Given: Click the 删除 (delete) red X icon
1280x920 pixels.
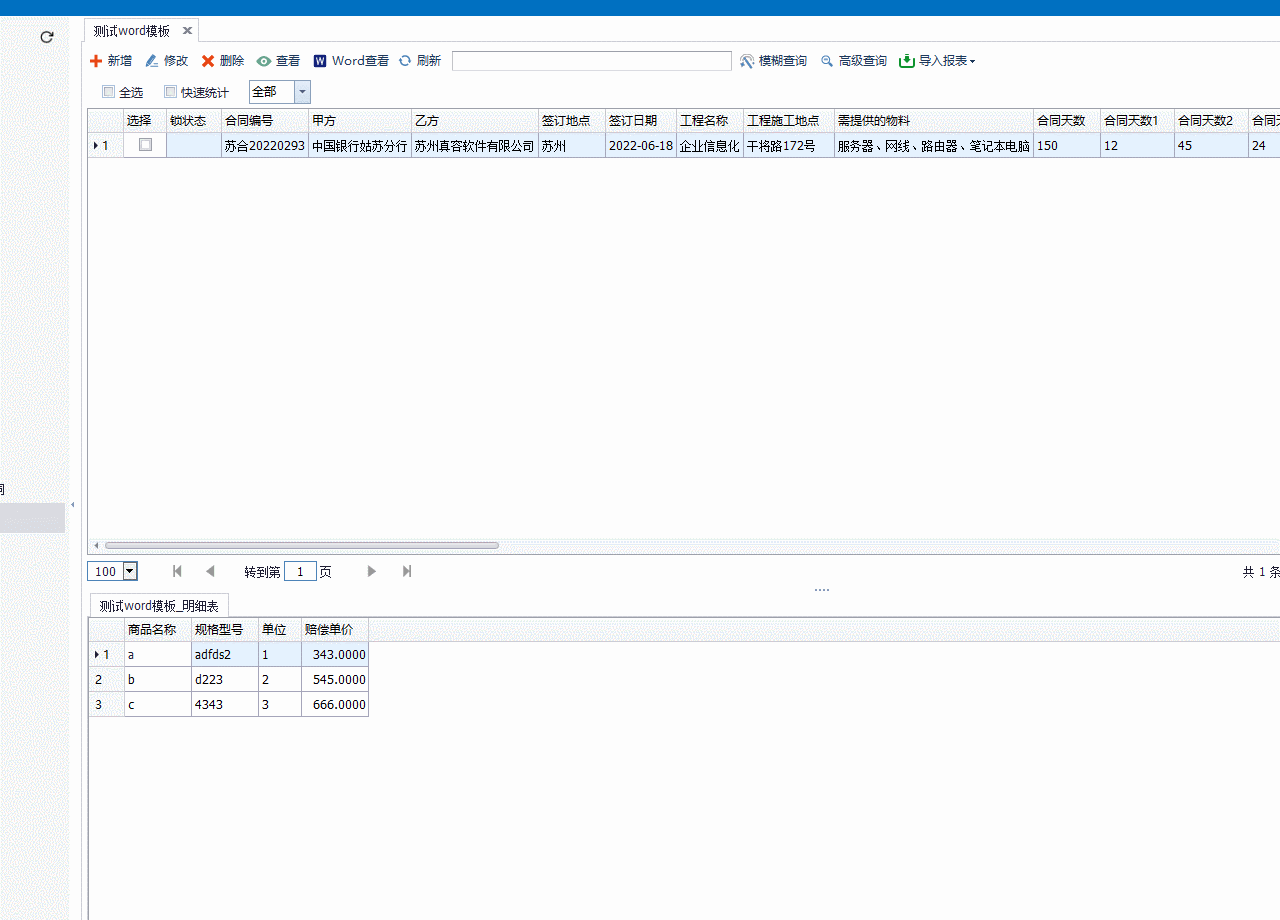Looking at the screenshot, I should click(208, 61).
